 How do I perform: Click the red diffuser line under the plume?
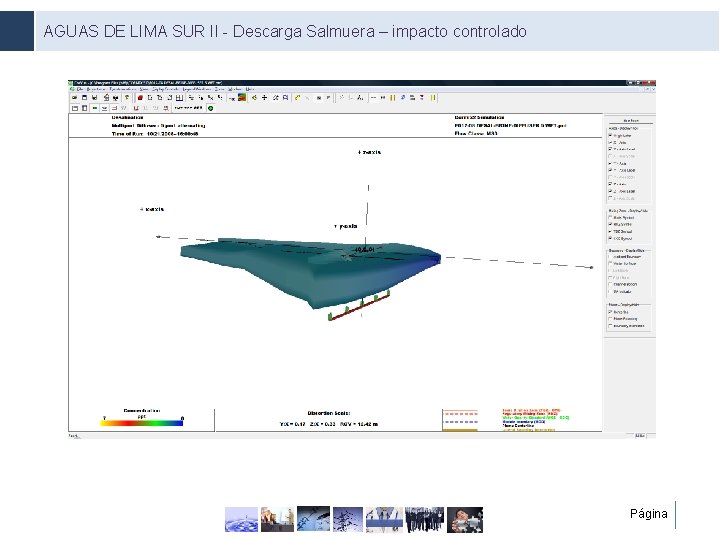point(360,306)
